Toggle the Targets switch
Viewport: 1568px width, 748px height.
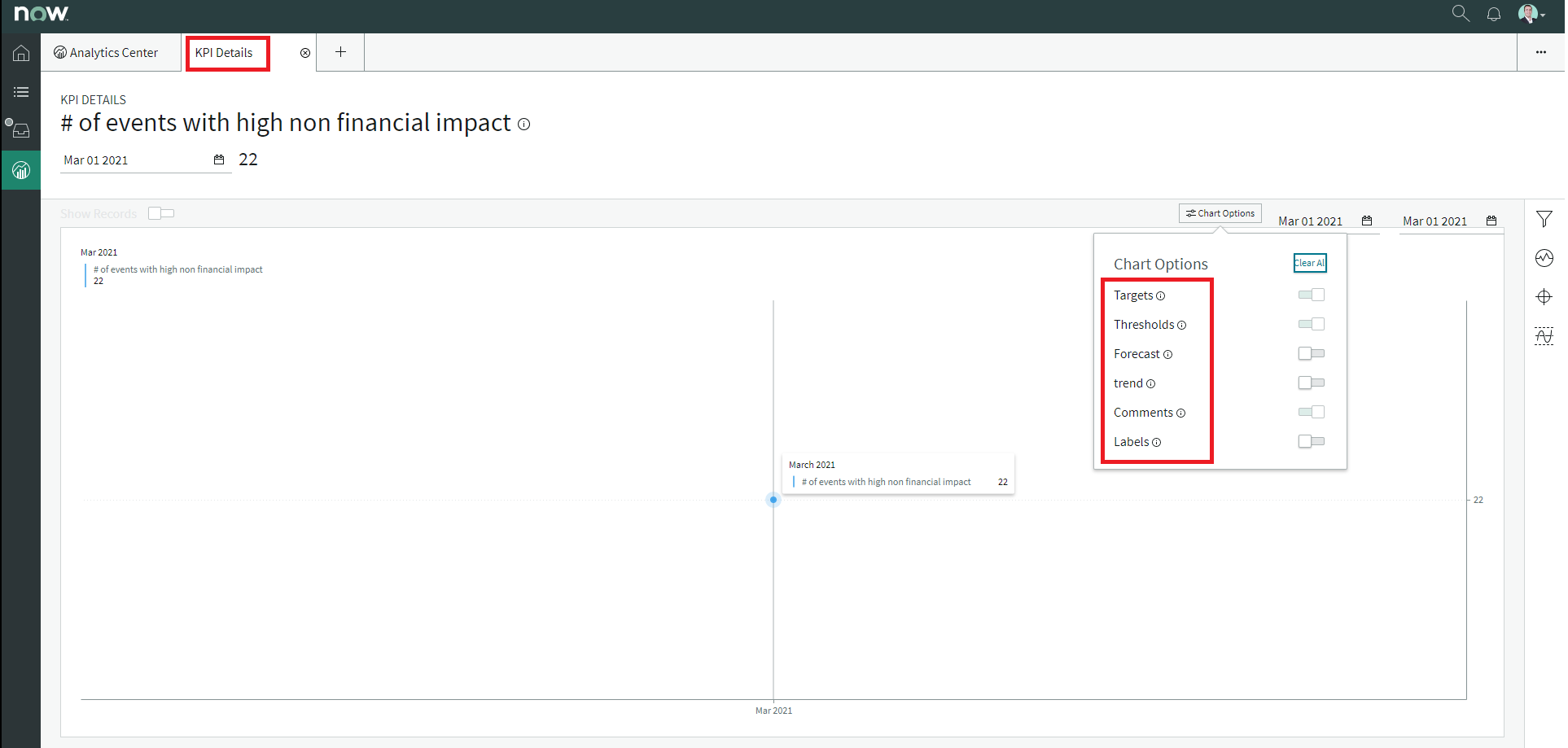(x=1311, y=295)
